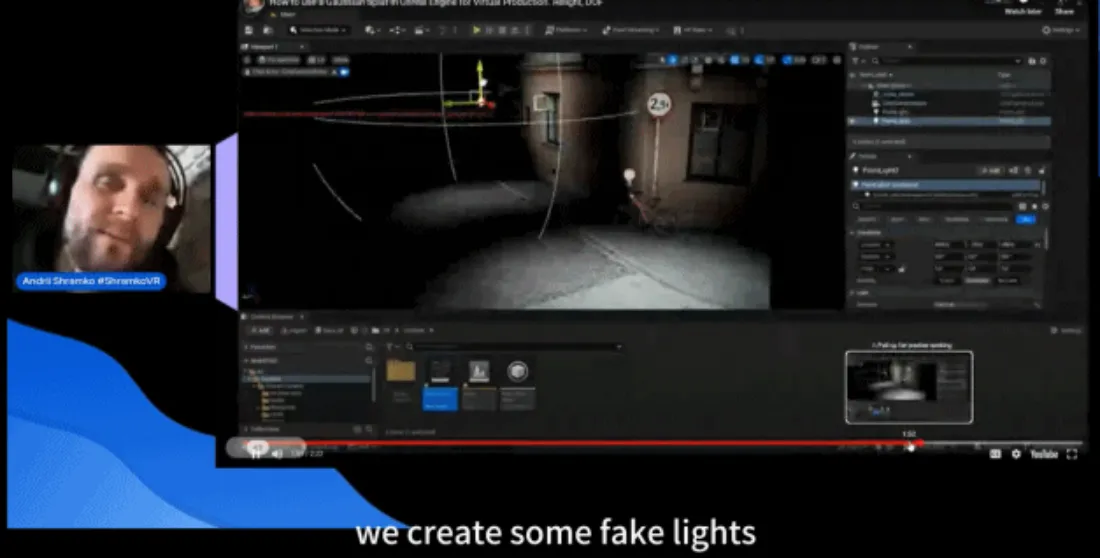Open the Selection Mode dropdown
This screenshot has width=1100, height=558.
pos(319,30)
